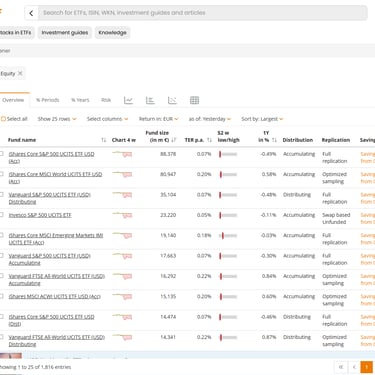Image resolution: width=375 pixels, height=375 pixels.
Task: View 4-week chart for iShares Core MSCI World
Action: click(x=122, y=174)
